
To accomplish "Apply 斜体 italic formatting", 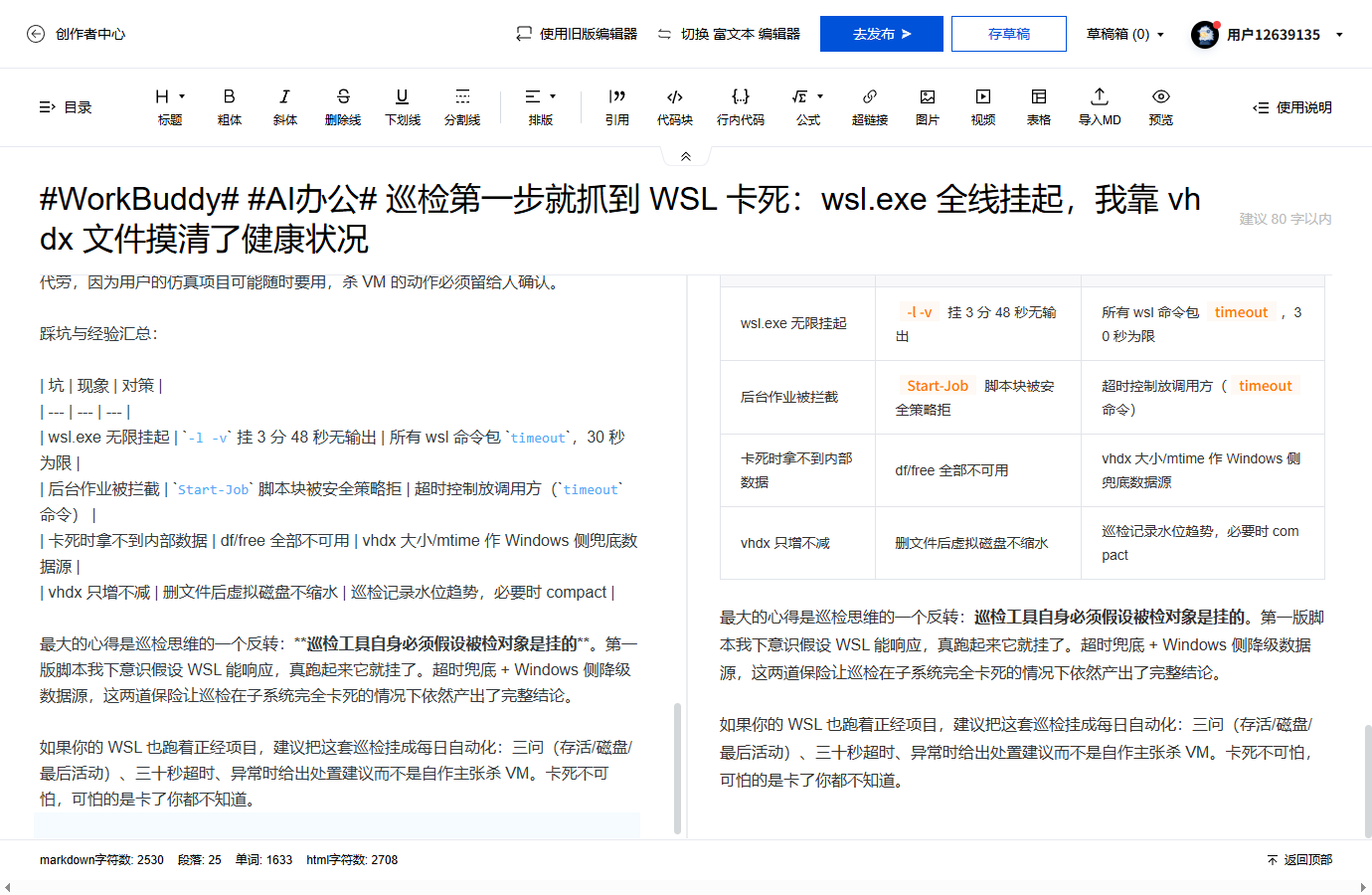I will pyautogui.click(x=285, y=107).
